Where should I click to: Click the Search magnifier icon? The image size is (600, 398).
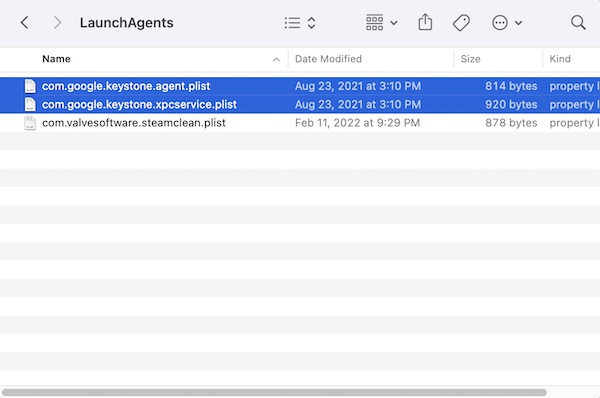click(x=578, y=23)
